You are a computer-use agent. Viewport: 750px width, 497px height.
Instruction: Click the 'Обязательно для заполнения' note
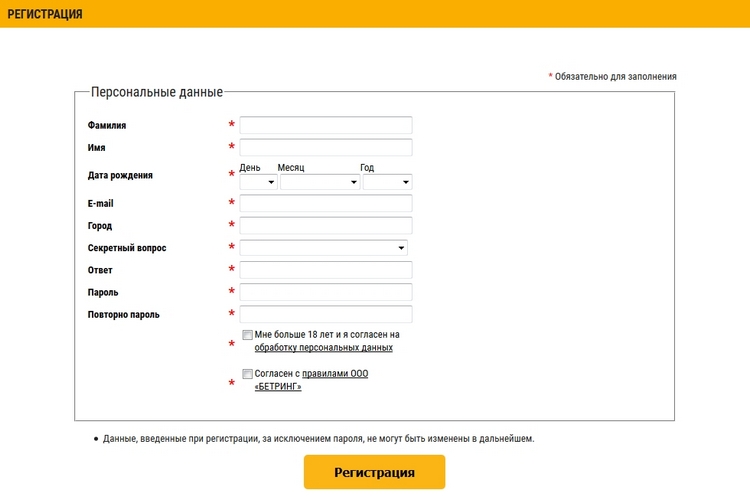612,77
